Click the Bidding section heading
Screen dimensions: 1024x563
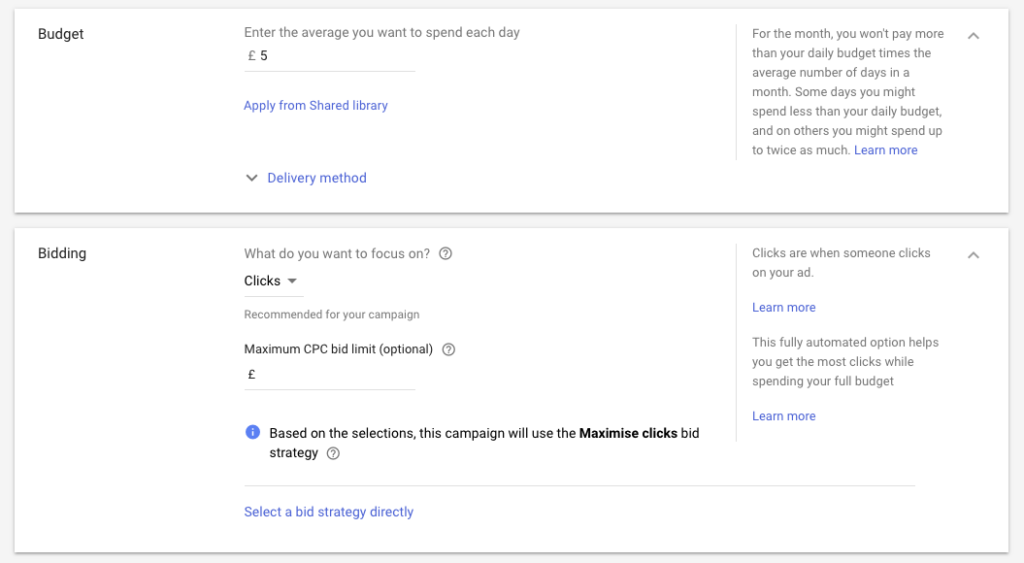pos(62,253)
